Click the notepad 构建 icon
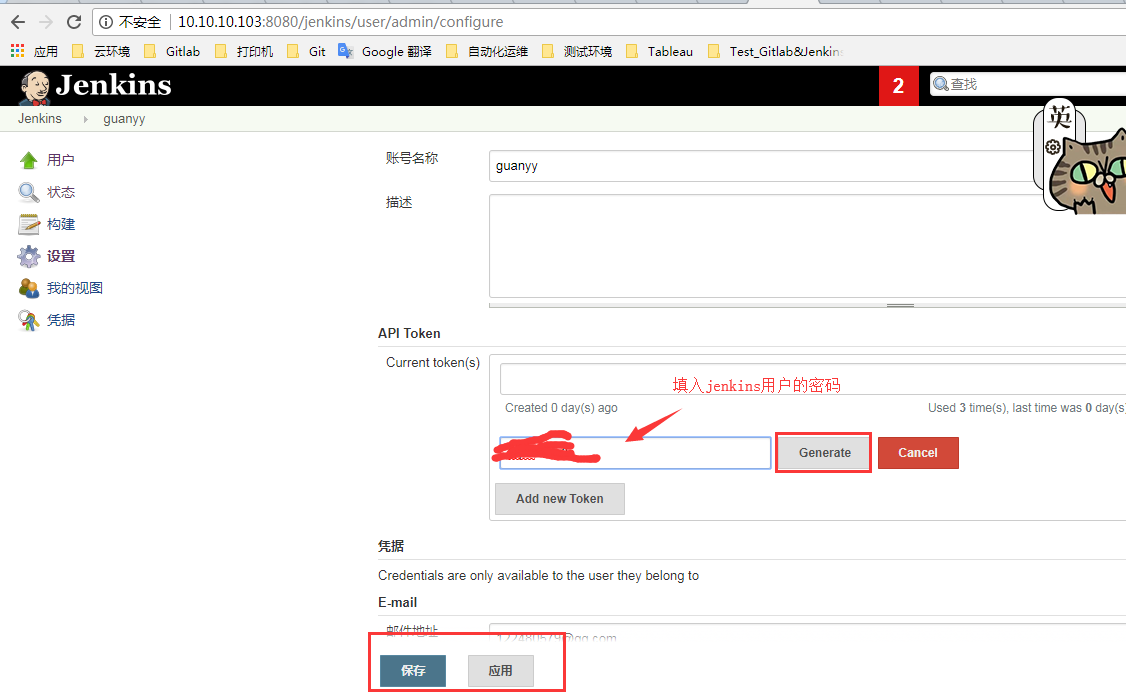The height and width of the screenshot is (697, 1126). 29,224
